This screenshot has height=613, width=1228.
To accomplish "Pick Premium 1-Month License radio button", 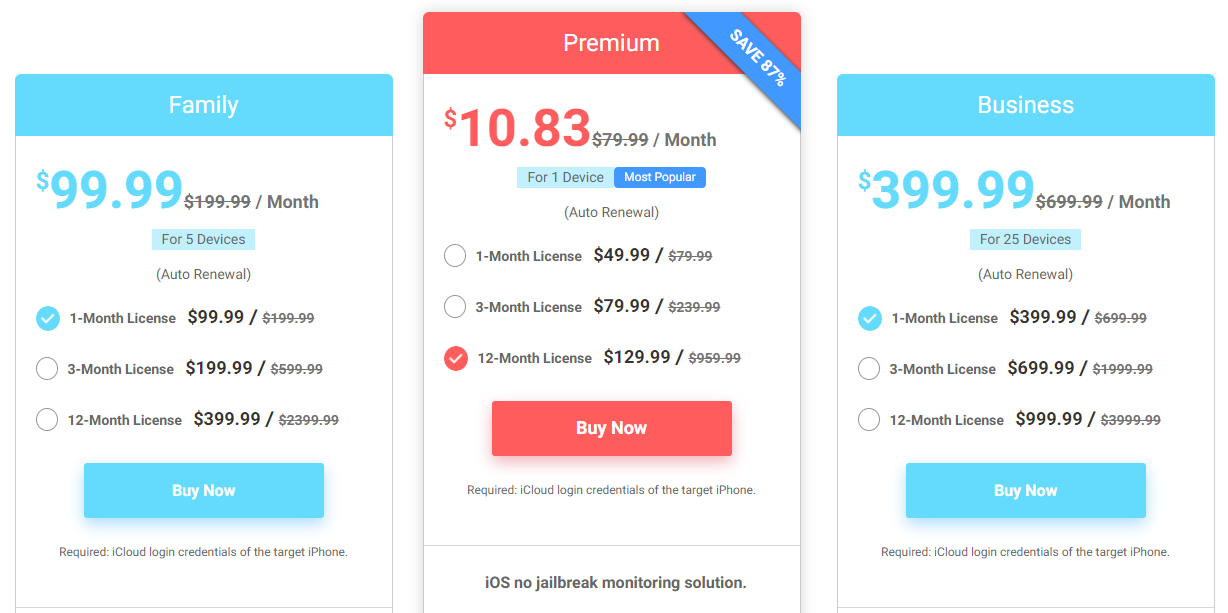I will coord(455,256).
